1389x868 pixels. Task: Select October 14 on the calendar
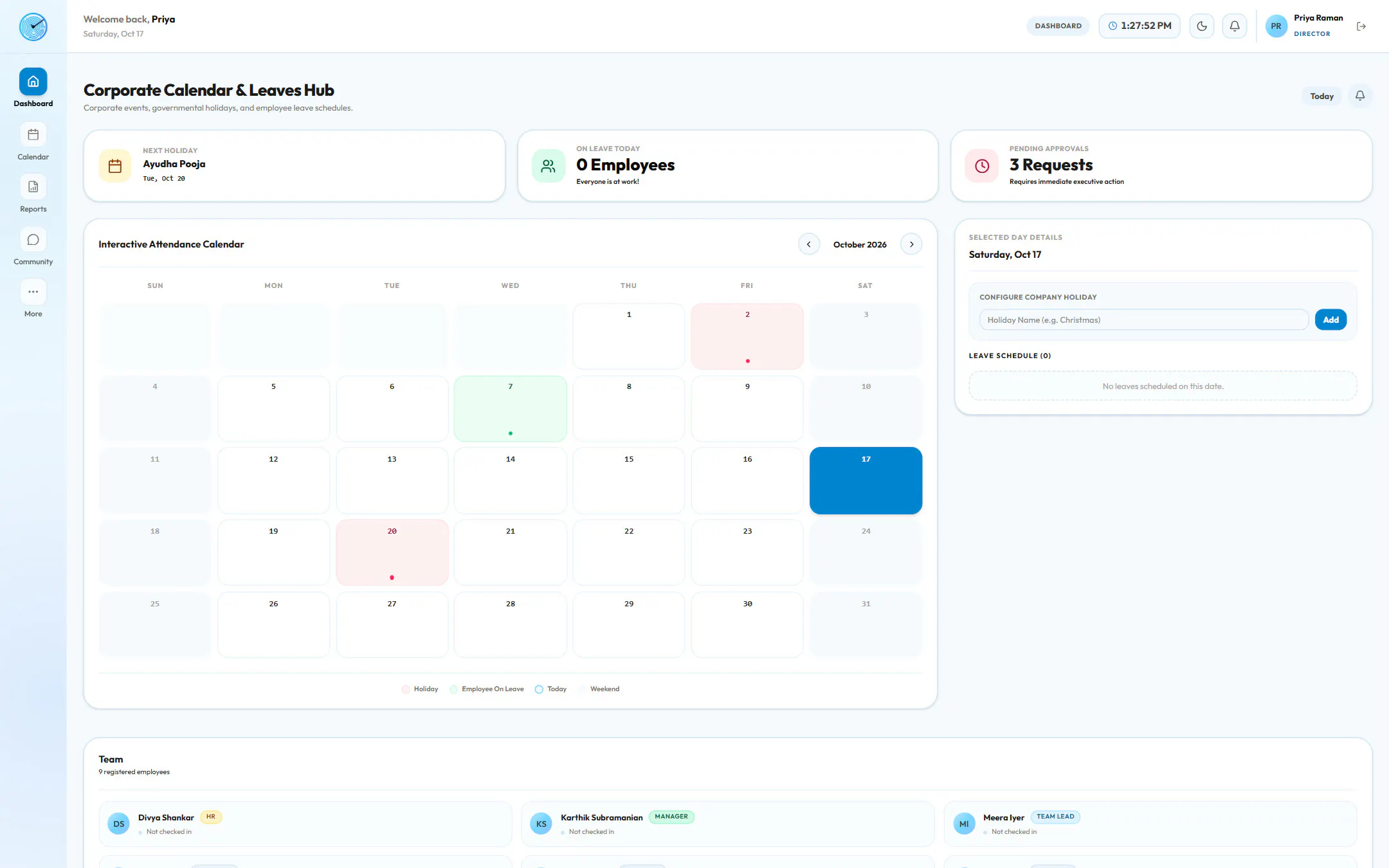510,480
